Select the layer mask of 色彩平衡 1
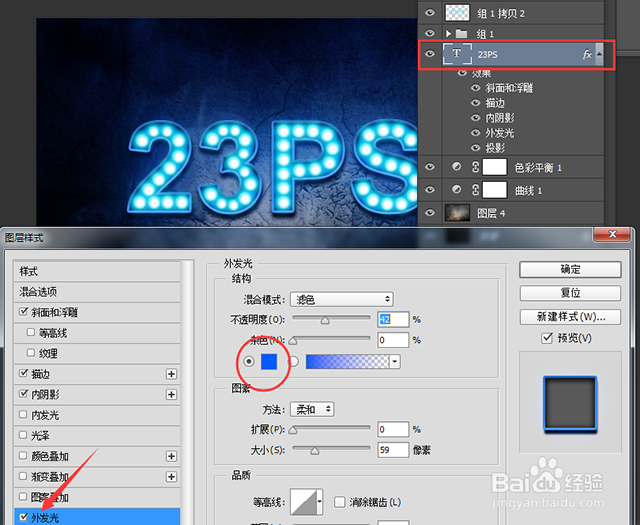The width and height of the screenshot is (640, 525). 495,167
